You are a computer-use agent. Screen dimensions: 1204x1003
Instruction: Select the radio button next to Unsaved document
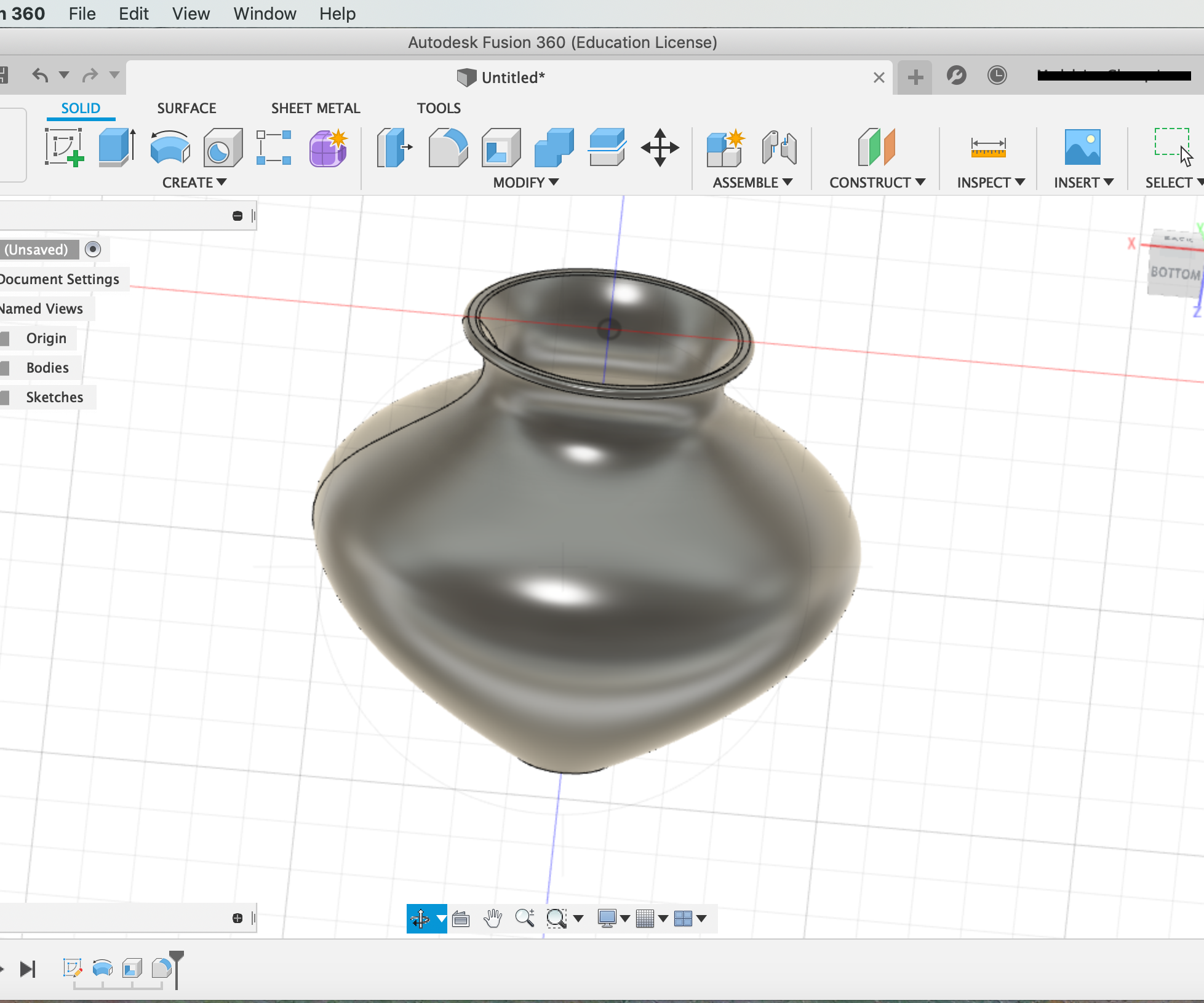click(x=93, y=249)
